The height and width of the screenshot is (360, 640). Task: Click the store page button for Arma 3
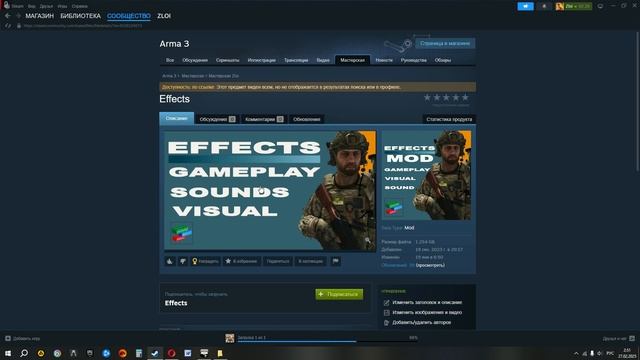(x=445, y=43)
